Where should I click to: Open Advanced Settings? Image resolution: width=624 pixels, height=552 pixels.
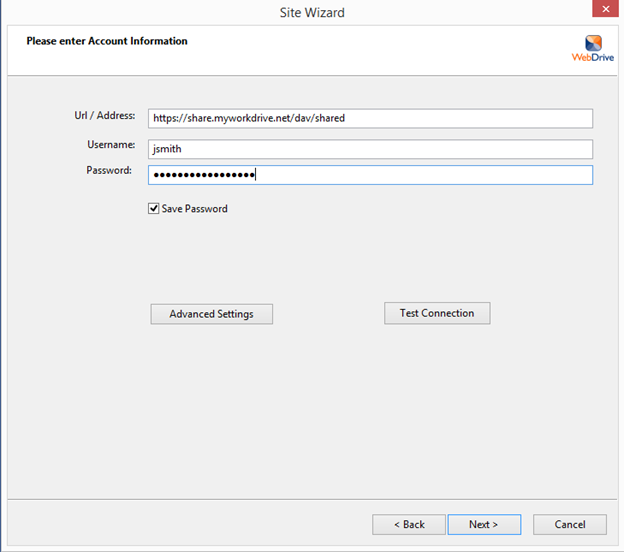211,314
